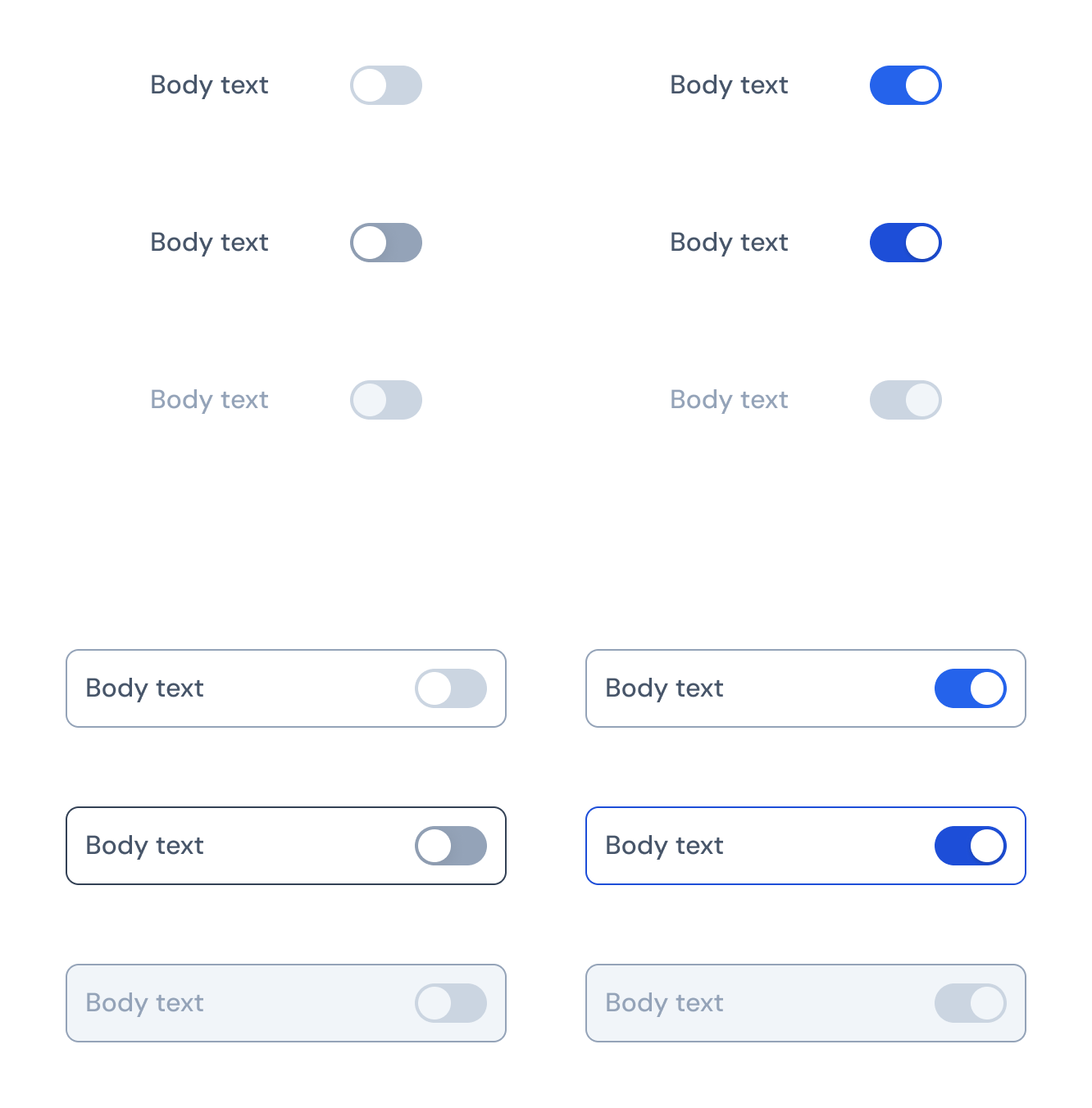Click Body text label beside darker gray borderless toggle
The image size is (1092, 1108).
(x=209, y=243)
